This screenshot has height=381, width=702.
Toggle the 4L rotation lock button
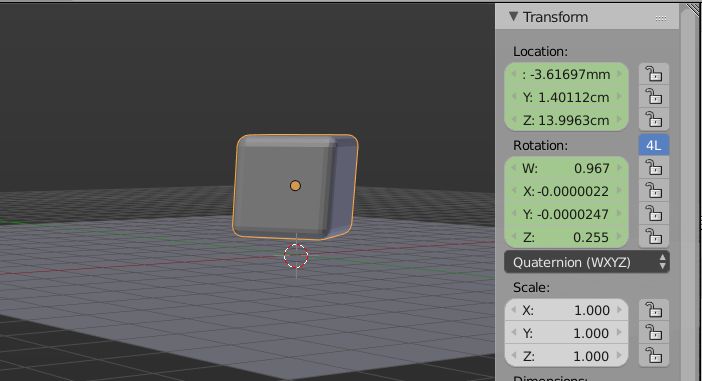pyautogui.click(x=654, y=145)
